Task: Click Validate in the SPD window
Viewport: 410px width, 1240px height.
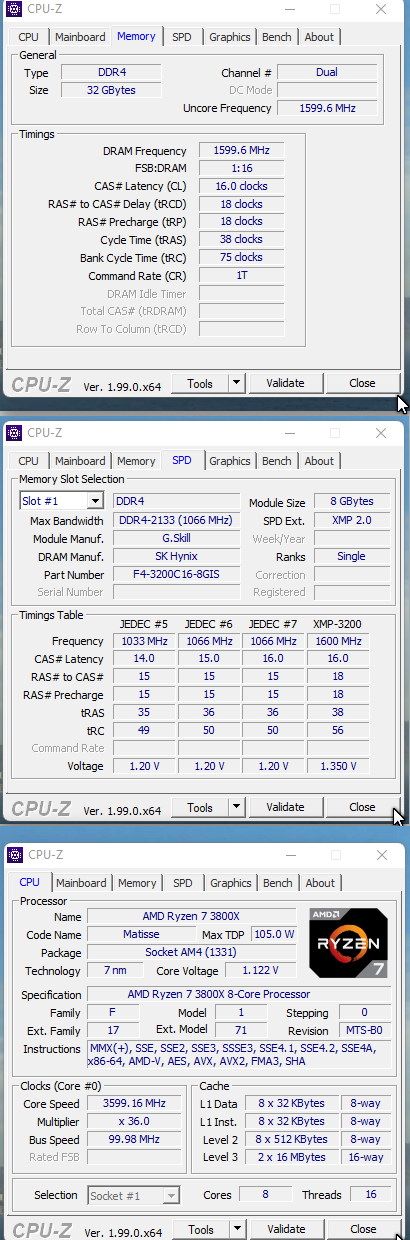Action: pos(285,807)
